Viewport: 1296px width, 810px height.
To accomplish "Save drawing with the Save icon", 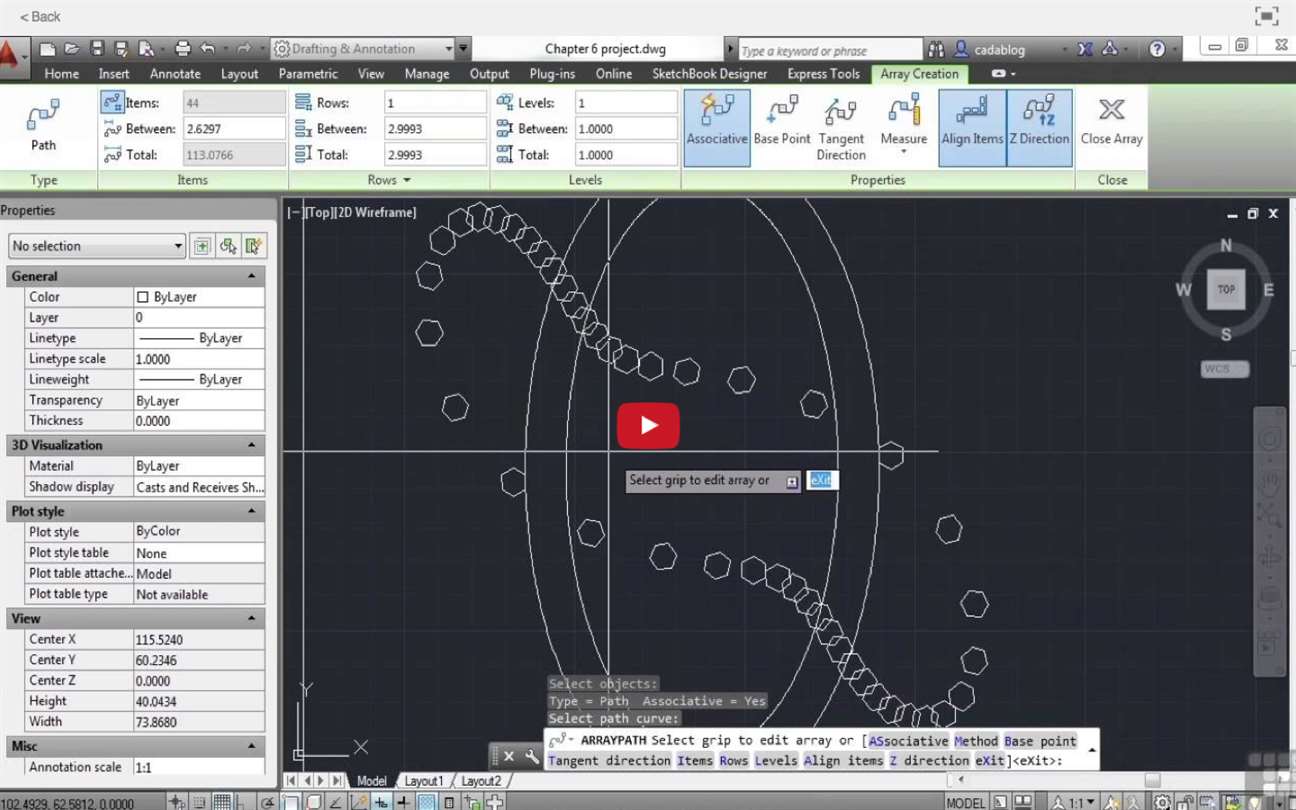I will click(97, 48).
